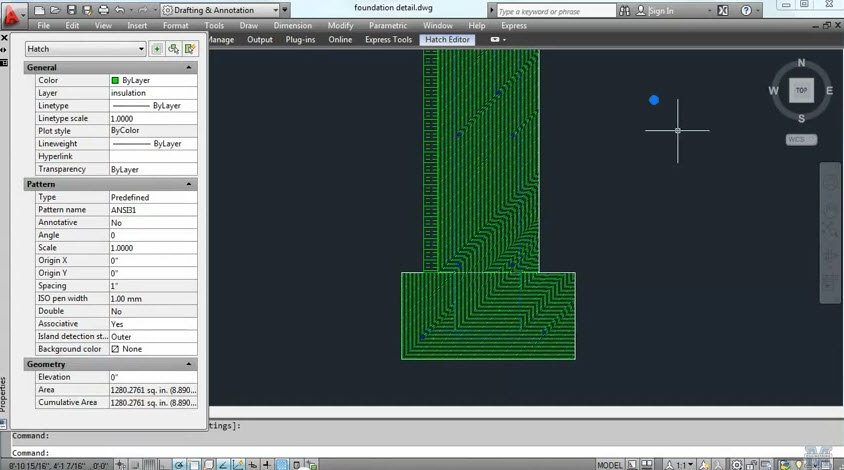Screen dimensions: 844x470
Task: Switch to the Hatch Editor ribbon tab
Action: 447,39
